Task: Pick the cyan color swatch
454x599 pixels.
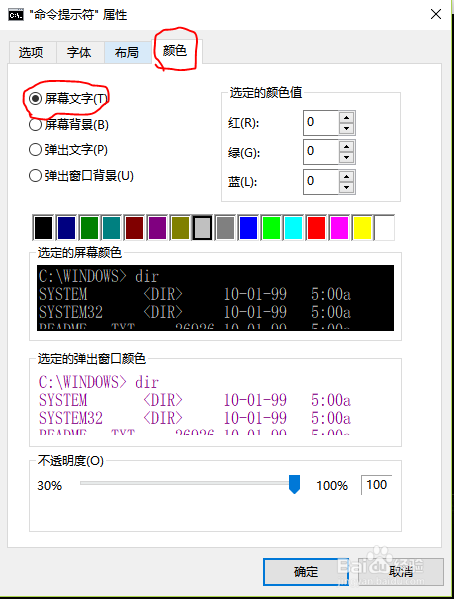Action: pos(293,228)
